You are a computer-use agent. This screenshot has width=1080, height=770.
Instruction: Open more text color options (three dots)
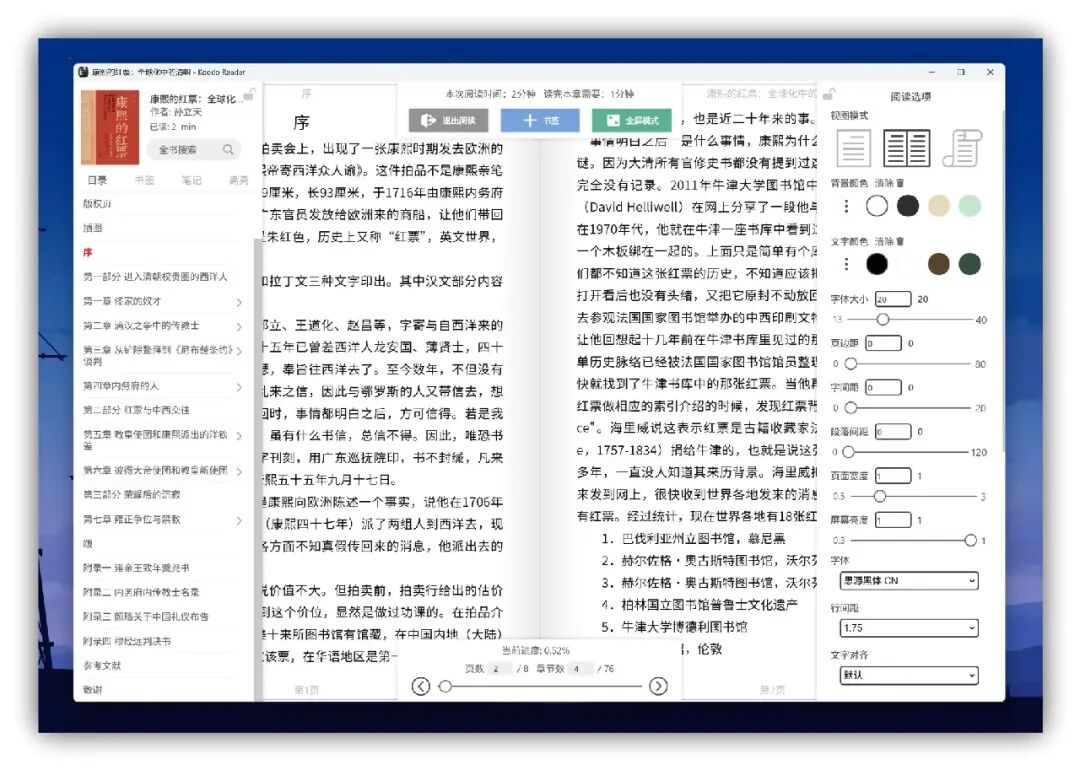point(847,264)
